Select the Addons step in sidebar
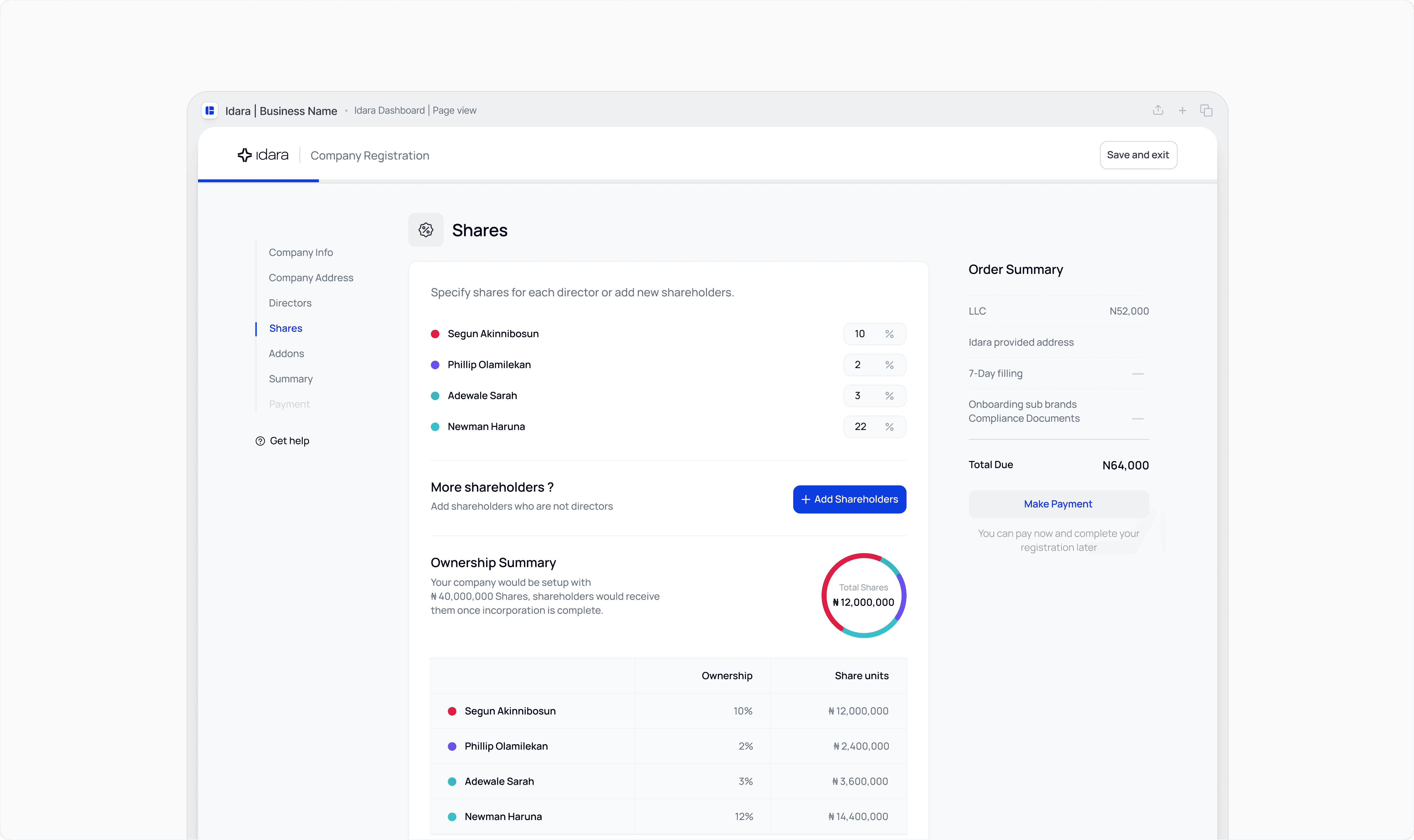The width and height of the screenshot is (1414, 840). click(x=286, y=354)
